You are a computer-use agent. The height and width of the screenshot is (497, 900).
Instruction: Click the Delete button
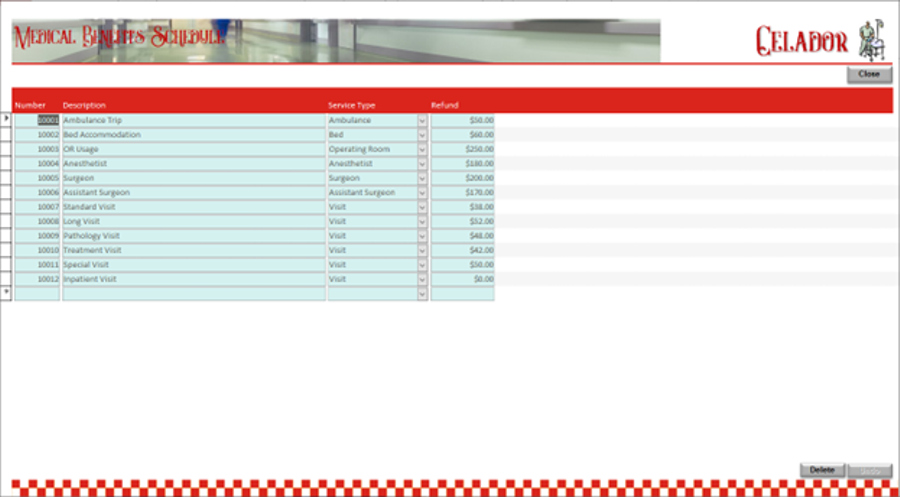pyautogui.click(x=822, y=470)
